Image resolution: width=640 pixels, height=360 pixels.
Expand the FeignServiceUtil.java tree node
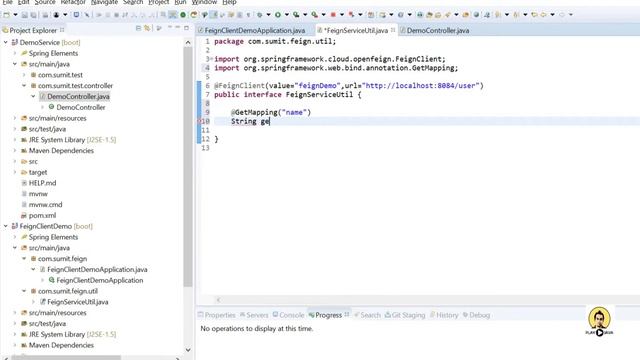click(33, 302)
